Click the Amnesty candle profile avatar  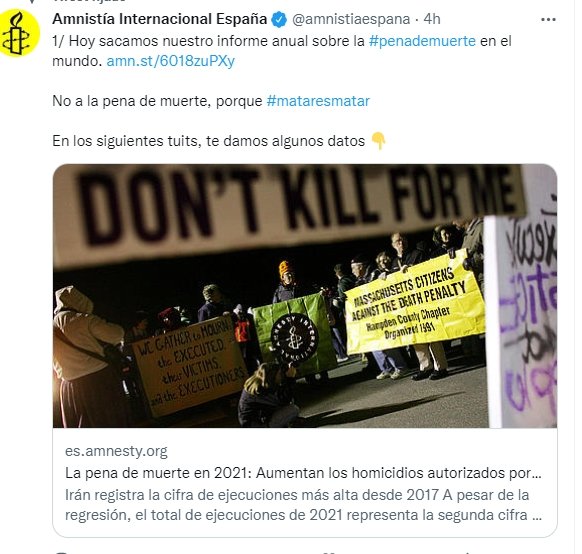pyautogui.click(x=19, y=34)
